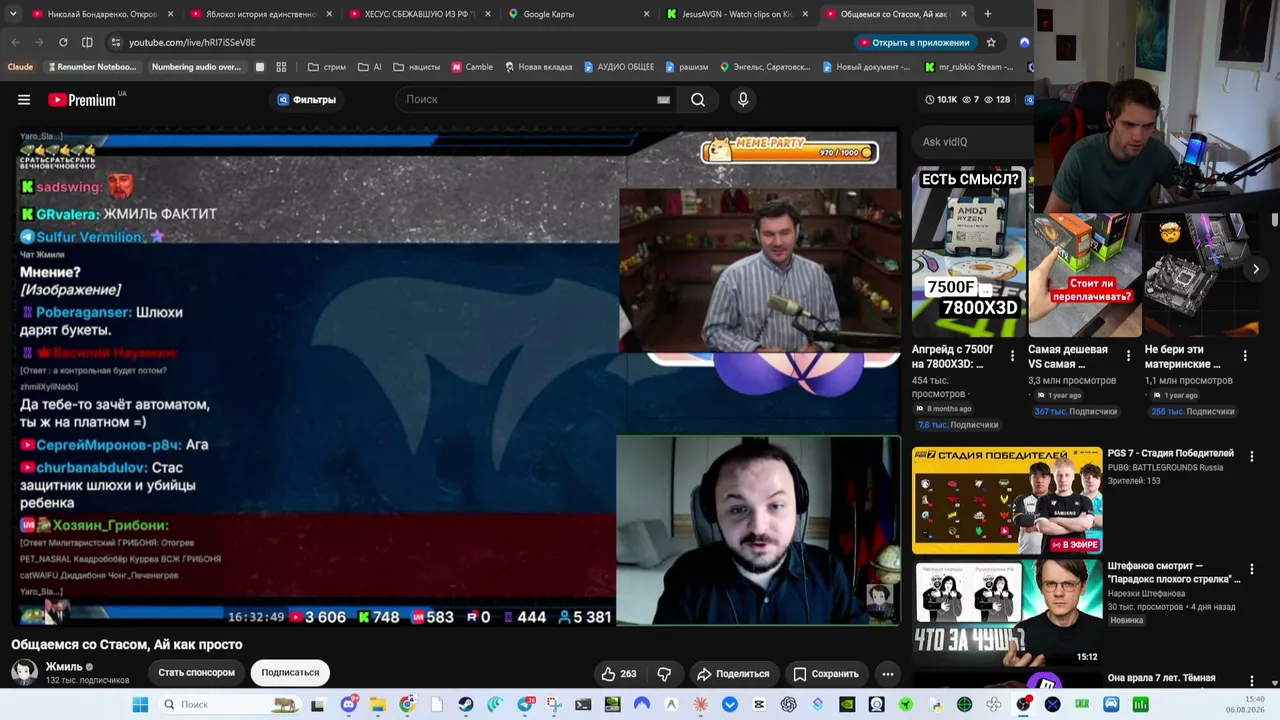Open Жмиль channel avatar
The width and height of the screenshot is (1280, 720).
(x=24, y=672)
